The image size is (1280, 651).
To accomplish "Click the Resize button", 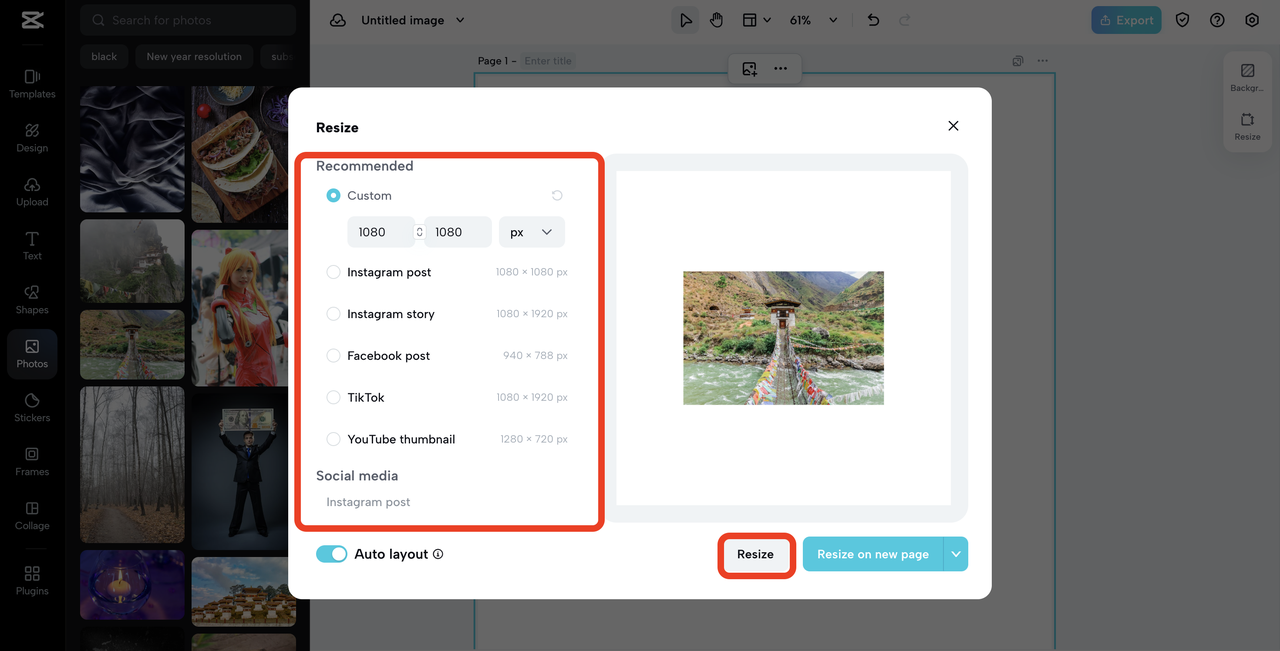I will pos(756,554).
